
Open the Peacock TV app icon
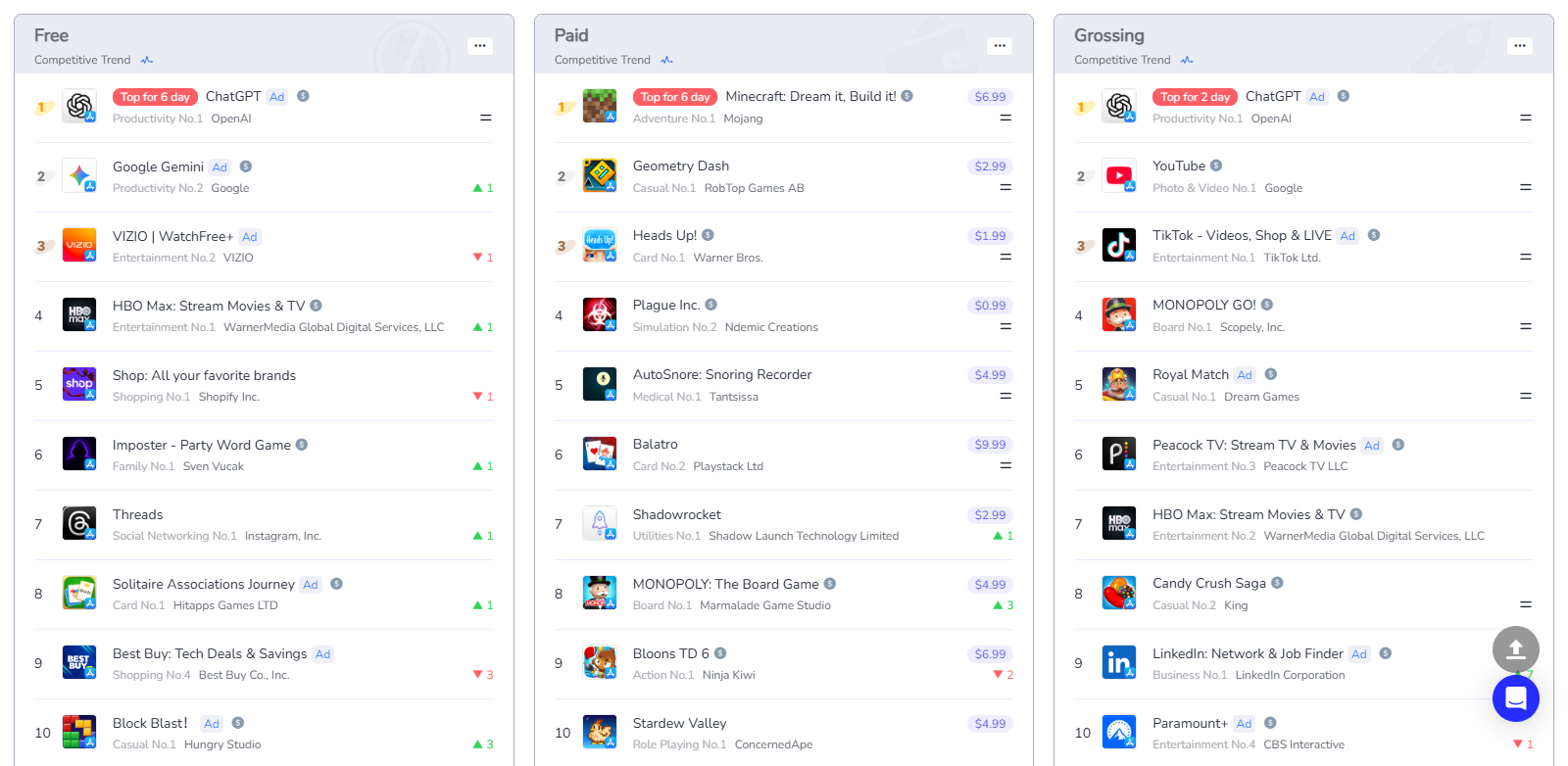[1119, 454]
